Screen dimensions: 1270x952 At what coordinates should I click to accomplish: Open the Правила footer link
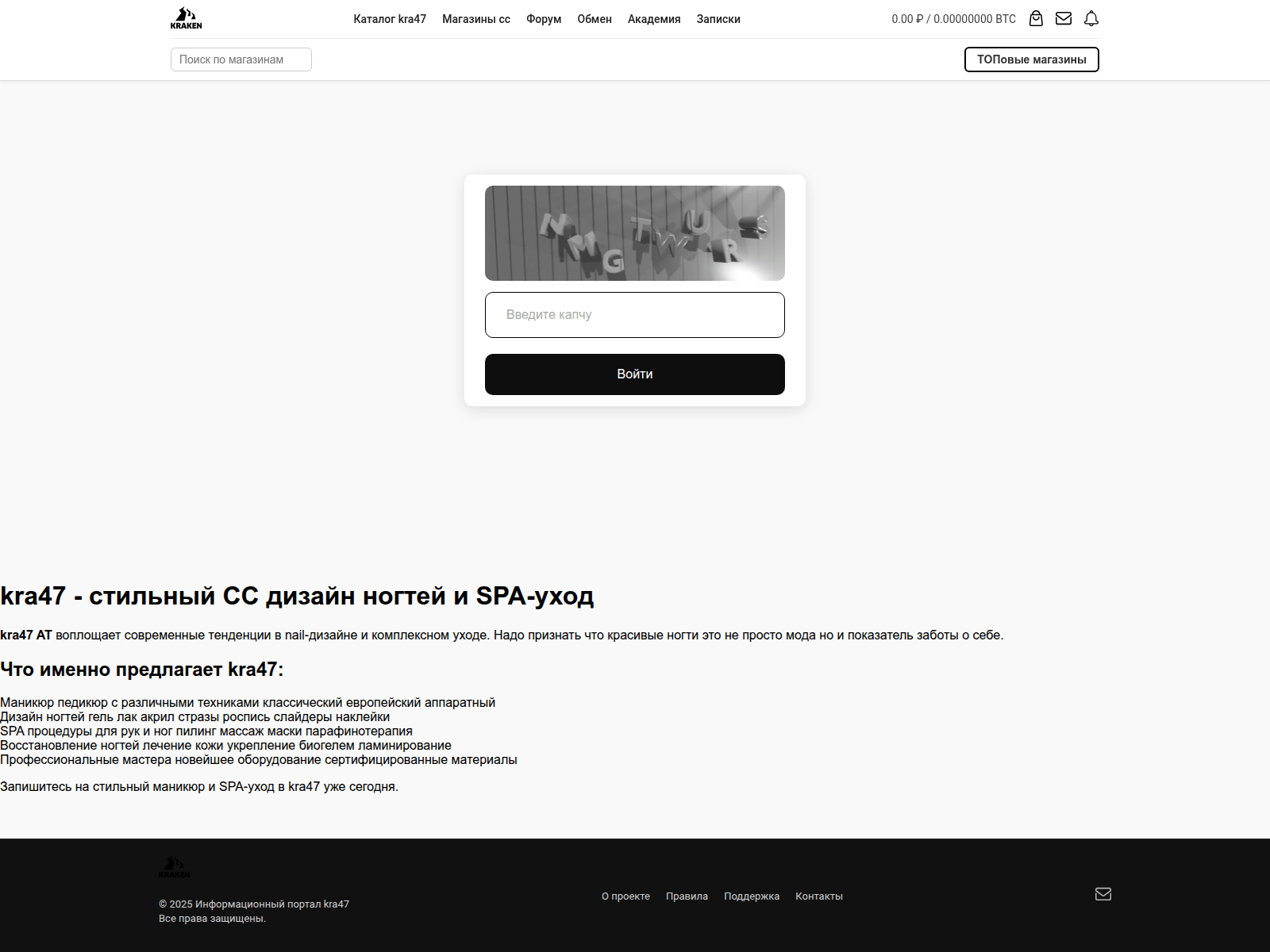(687, 896)
